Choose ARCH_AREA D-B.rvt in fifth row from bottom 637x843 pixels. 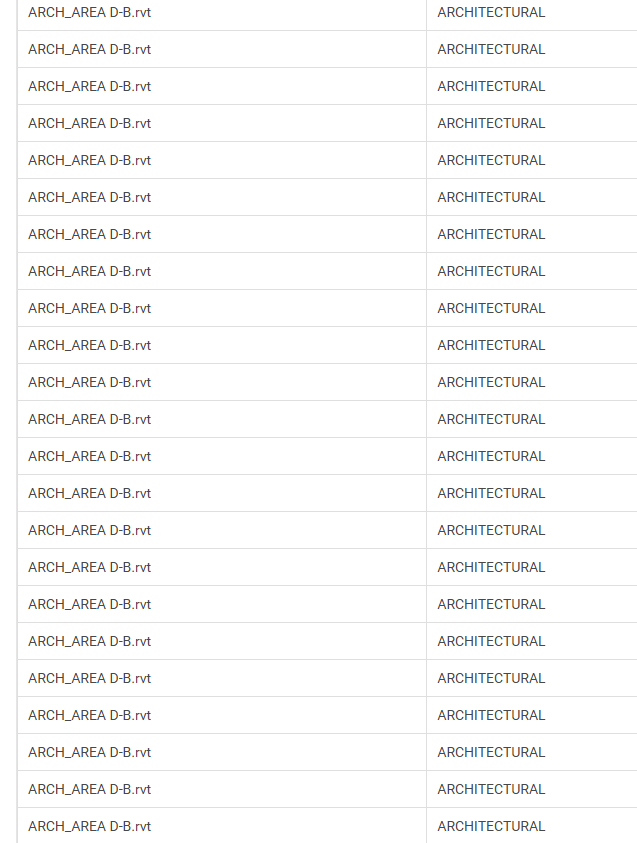coord(89,678)
